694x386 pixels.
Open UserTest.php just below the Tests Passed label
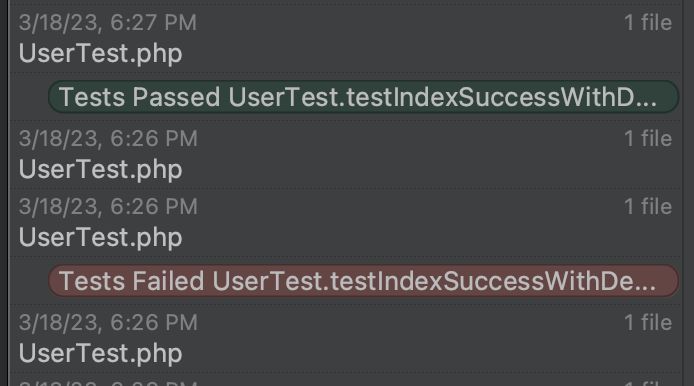[x=100, y=170]
